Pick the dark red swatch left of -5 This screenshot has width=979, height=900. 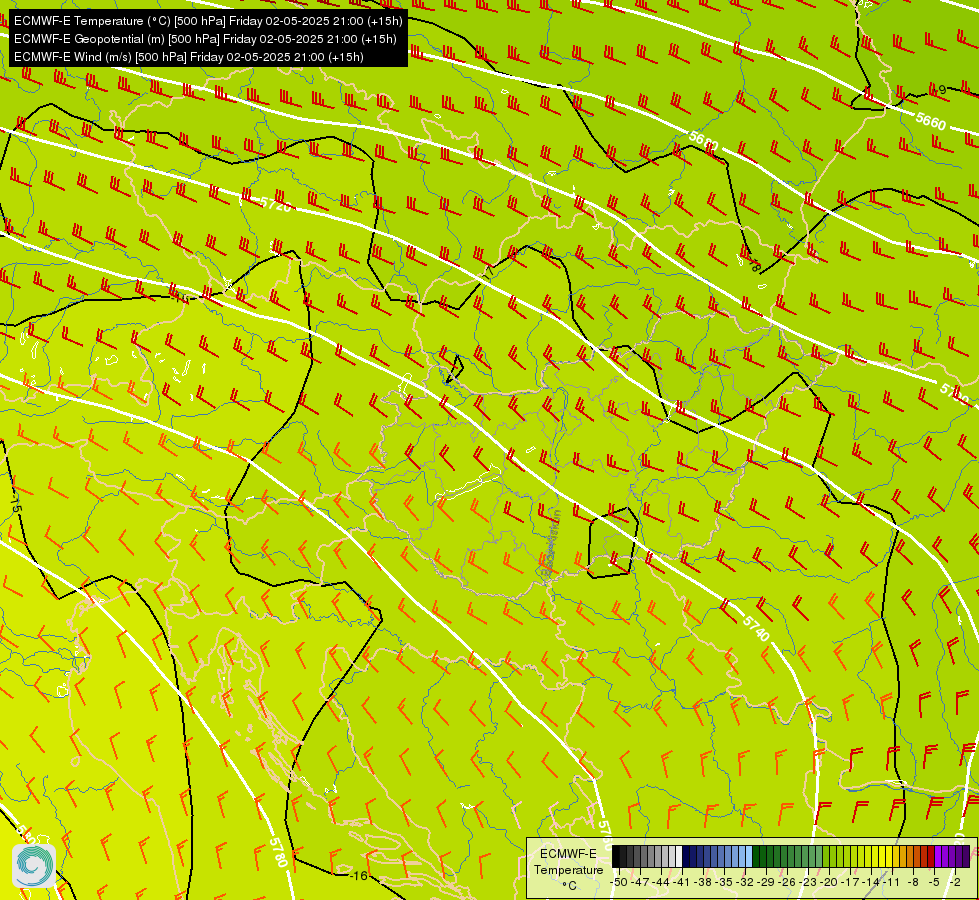[x=931, y=856]
